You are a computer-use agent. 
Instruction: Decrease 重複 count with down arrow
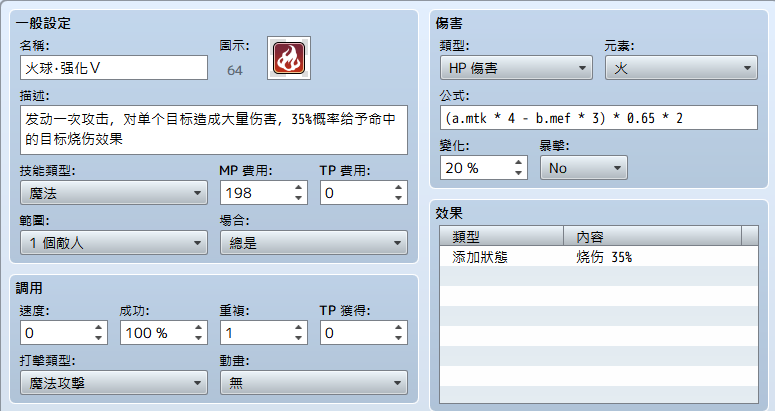coord(299,338)
